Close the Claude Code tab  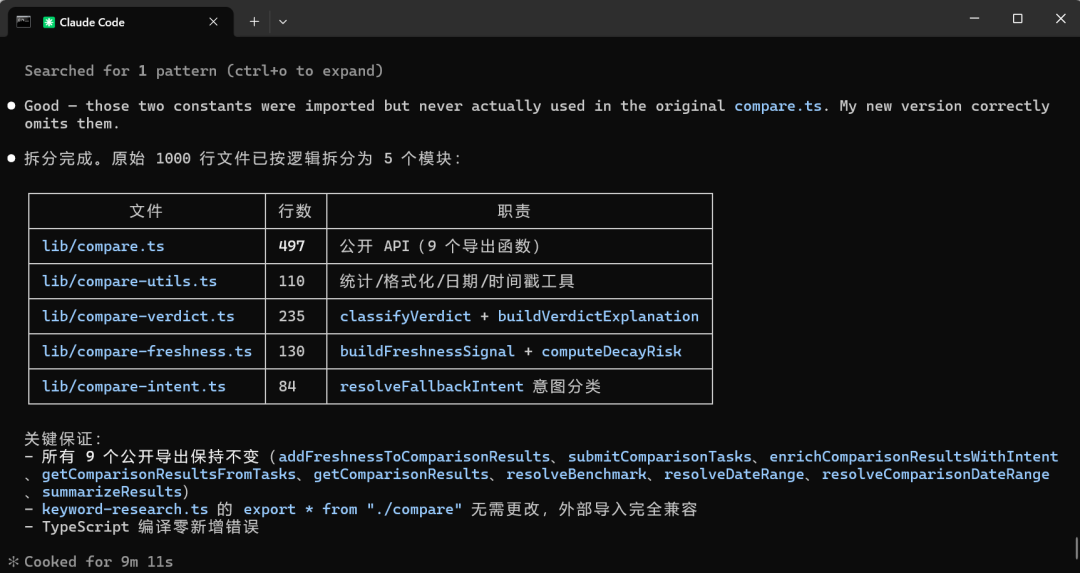coord(214,22)
